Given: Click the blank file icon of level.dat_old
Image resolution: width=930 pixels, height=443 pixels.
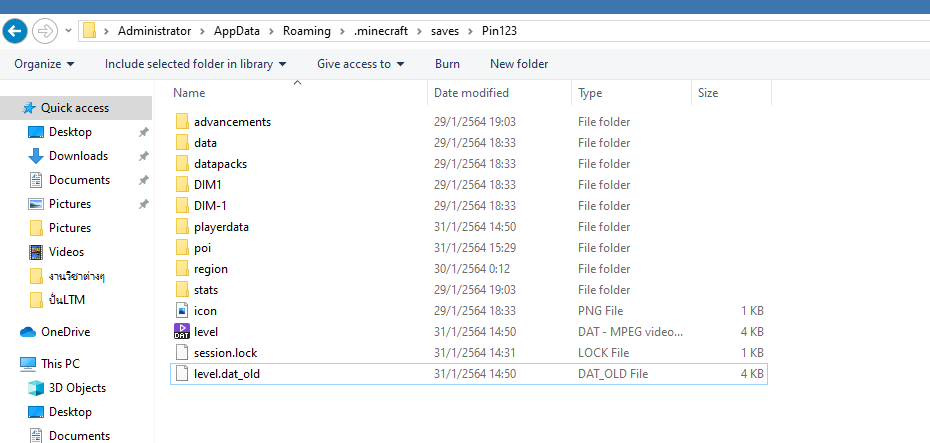Looking at the screenshot, I should click(x=182, y=374).
